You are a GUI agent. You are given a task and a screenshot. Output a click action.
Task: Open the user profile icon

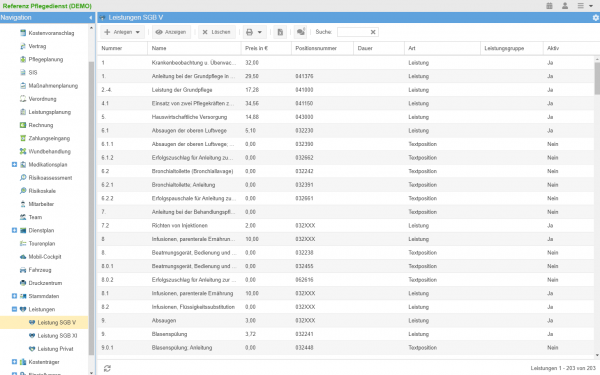[565, 6]
